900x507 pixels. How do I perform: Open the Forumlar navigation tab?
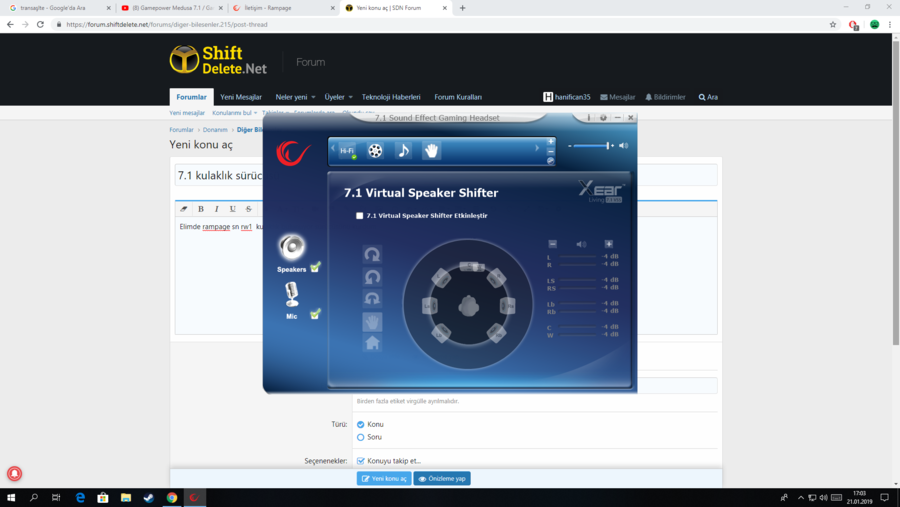click(x=191, y=97)
